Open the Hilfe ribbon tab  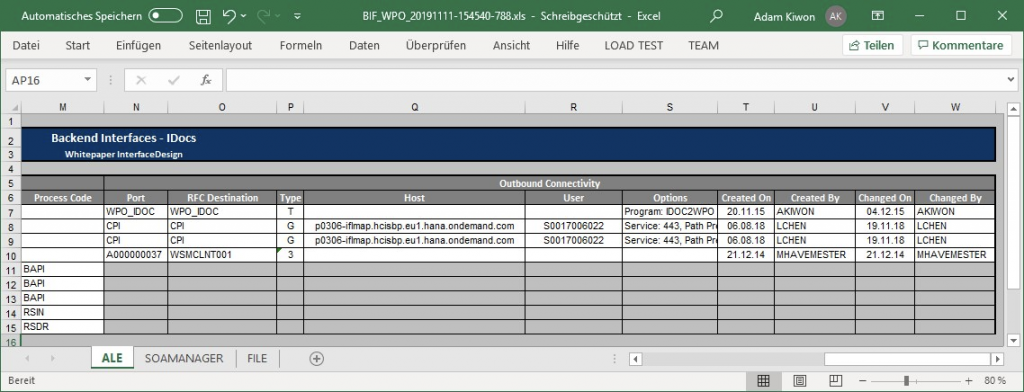568,46
